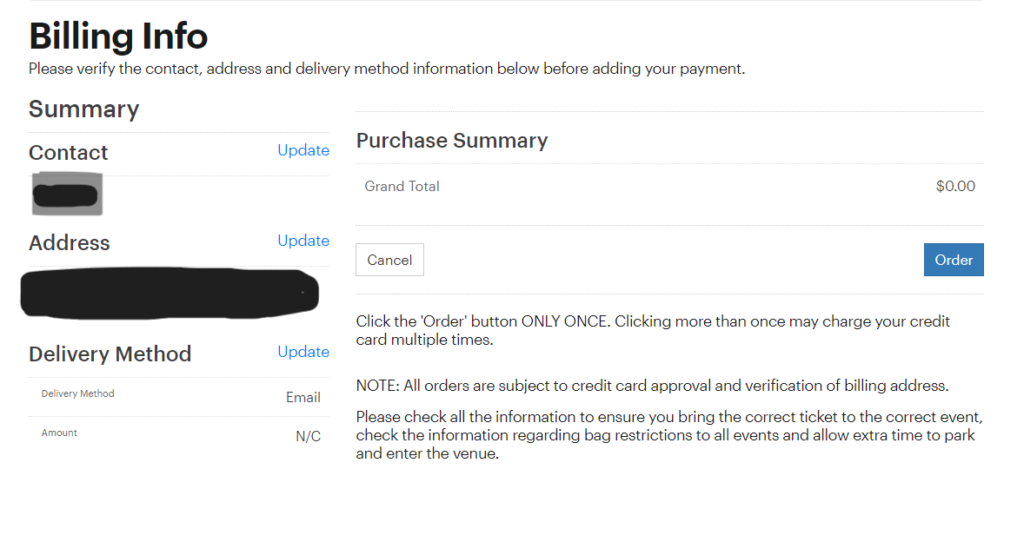Select the Amount row label
Viewport: 1024px width, 542px height.
coord(59,433)
